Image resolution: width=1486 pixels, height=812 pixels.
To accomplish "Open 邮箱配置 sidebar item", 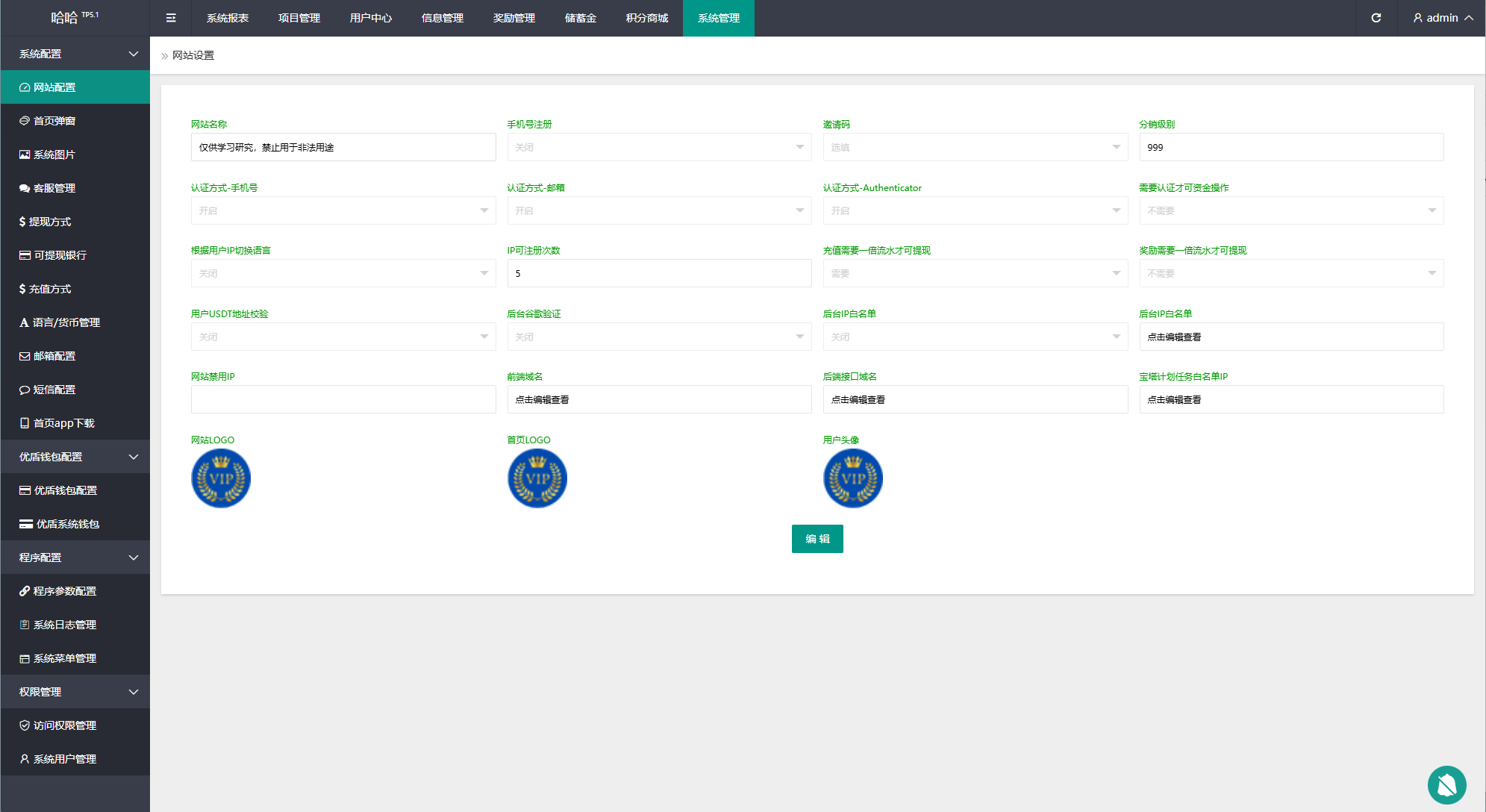I will click(x=54, y=356).
